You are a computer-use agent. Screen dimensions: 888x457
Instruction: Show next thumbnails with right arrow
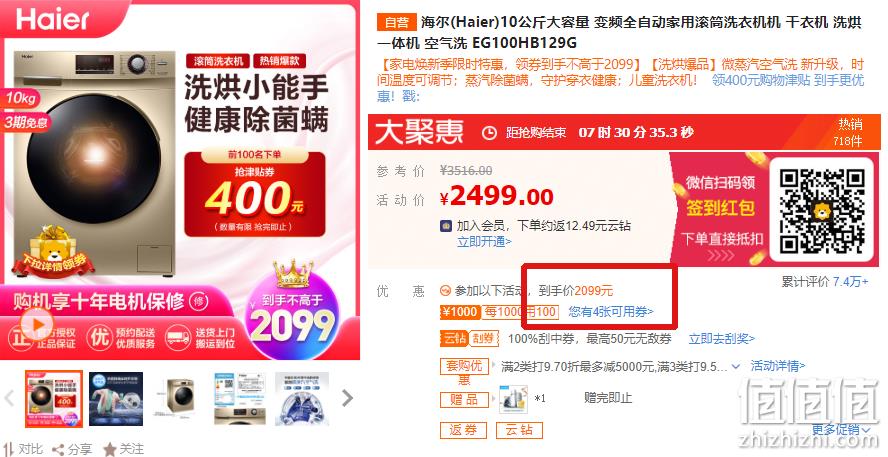pos(347,398)
